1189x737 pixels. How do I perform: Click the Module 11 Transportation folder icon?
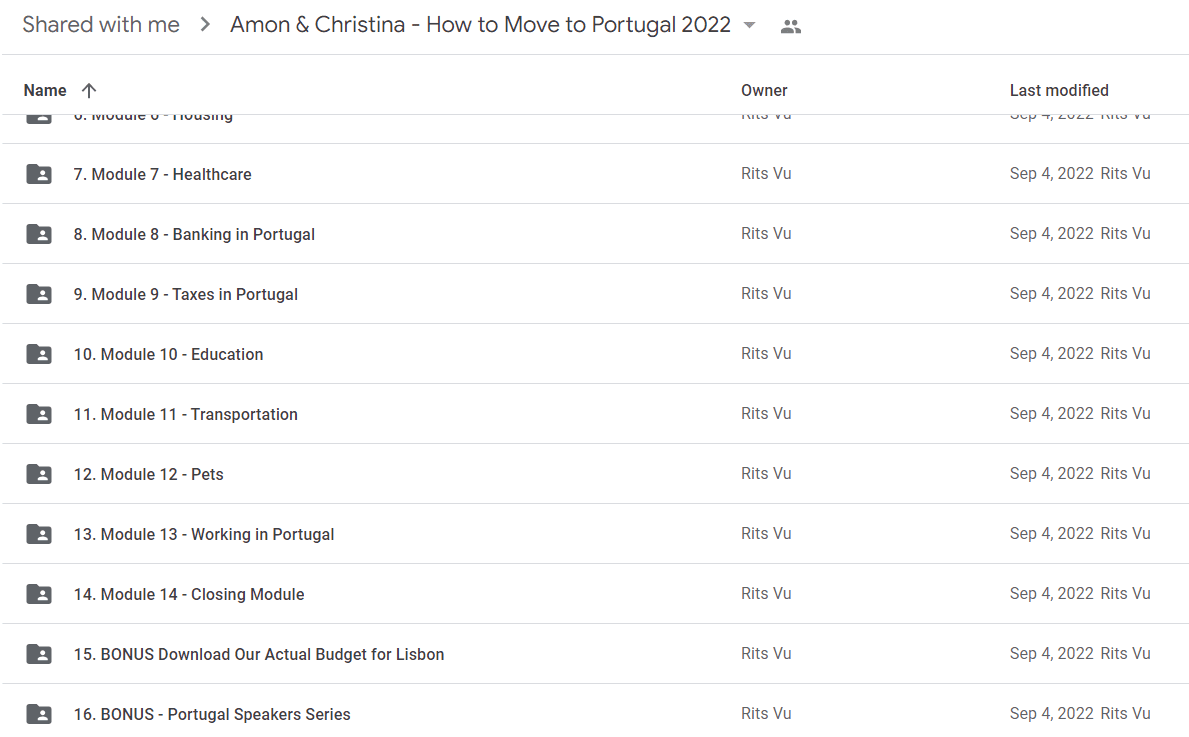click(x=39, y=414)
